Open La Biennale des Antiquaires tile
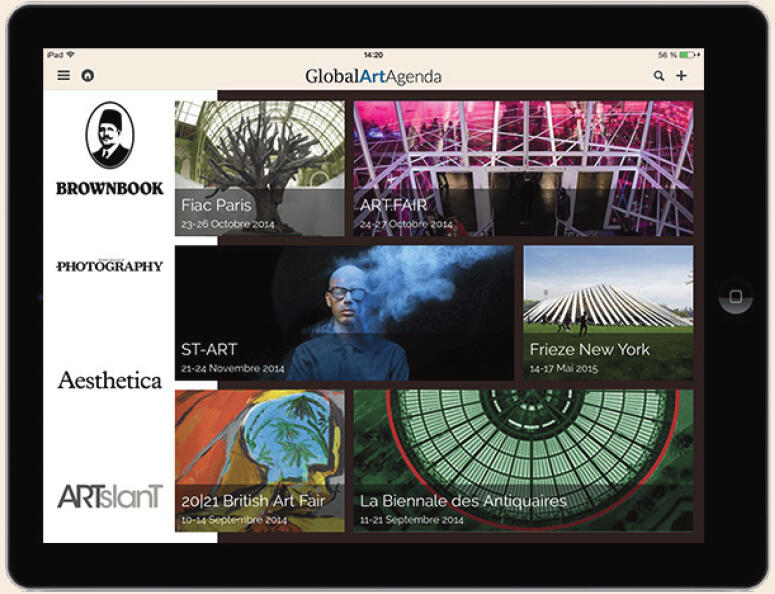 coord(523,460)
